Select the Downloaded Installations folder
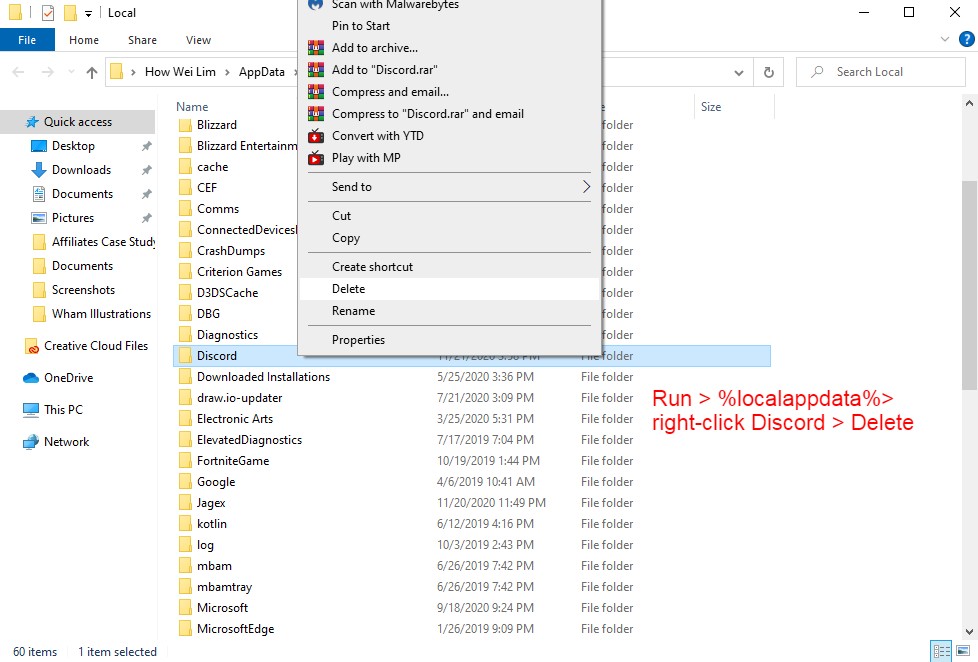The height and width of the screenshot is (662, 978). [x=263, y=377]
